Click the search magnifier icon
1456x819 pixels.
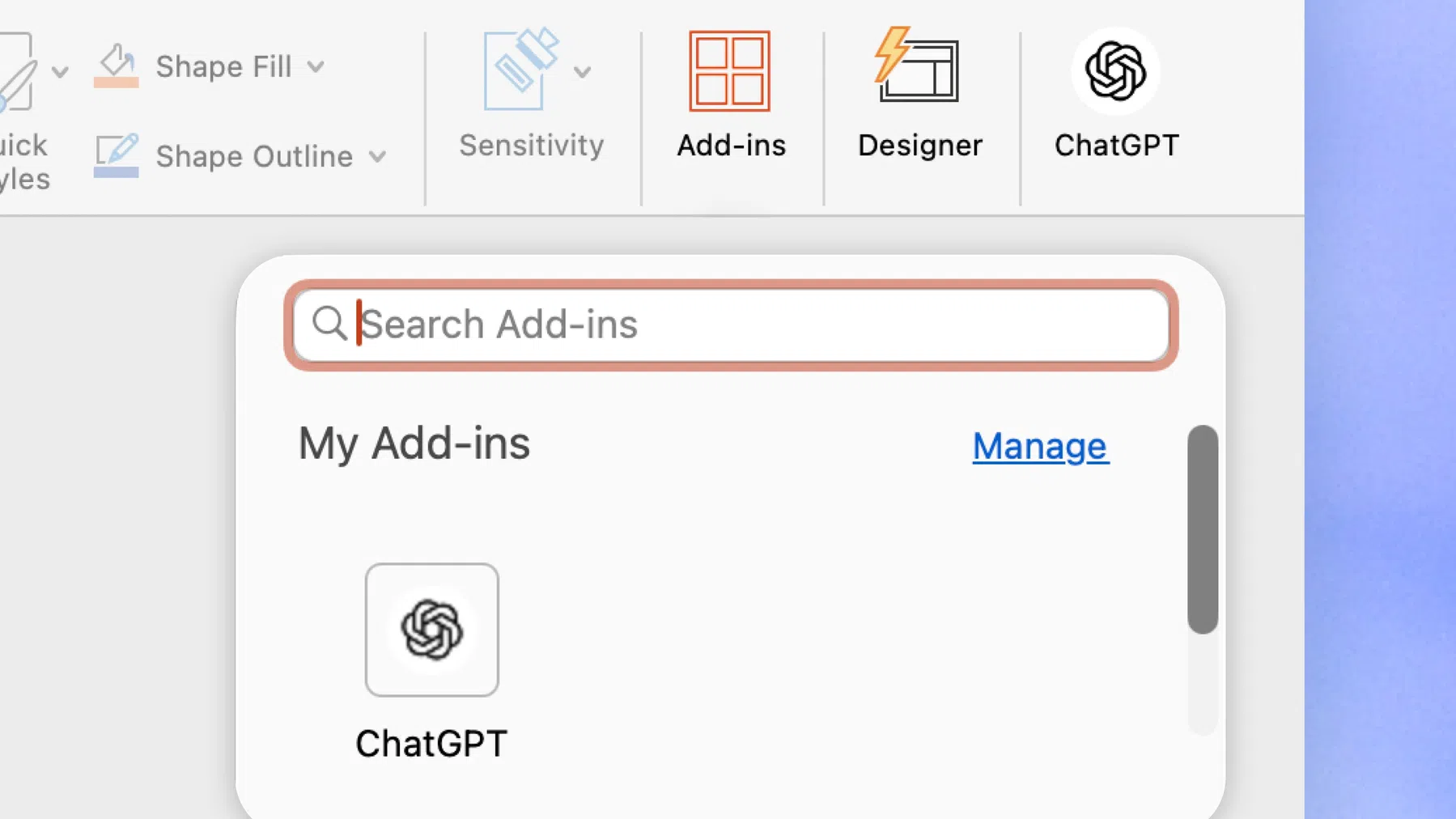coord(329,323)
